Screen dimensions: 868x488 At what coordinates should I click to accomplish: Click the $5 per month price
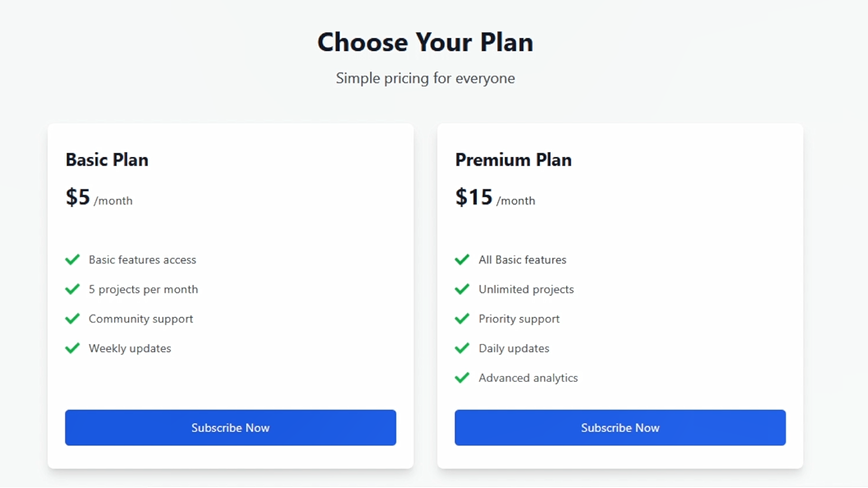pyautogui.click(x=98, y=198)
